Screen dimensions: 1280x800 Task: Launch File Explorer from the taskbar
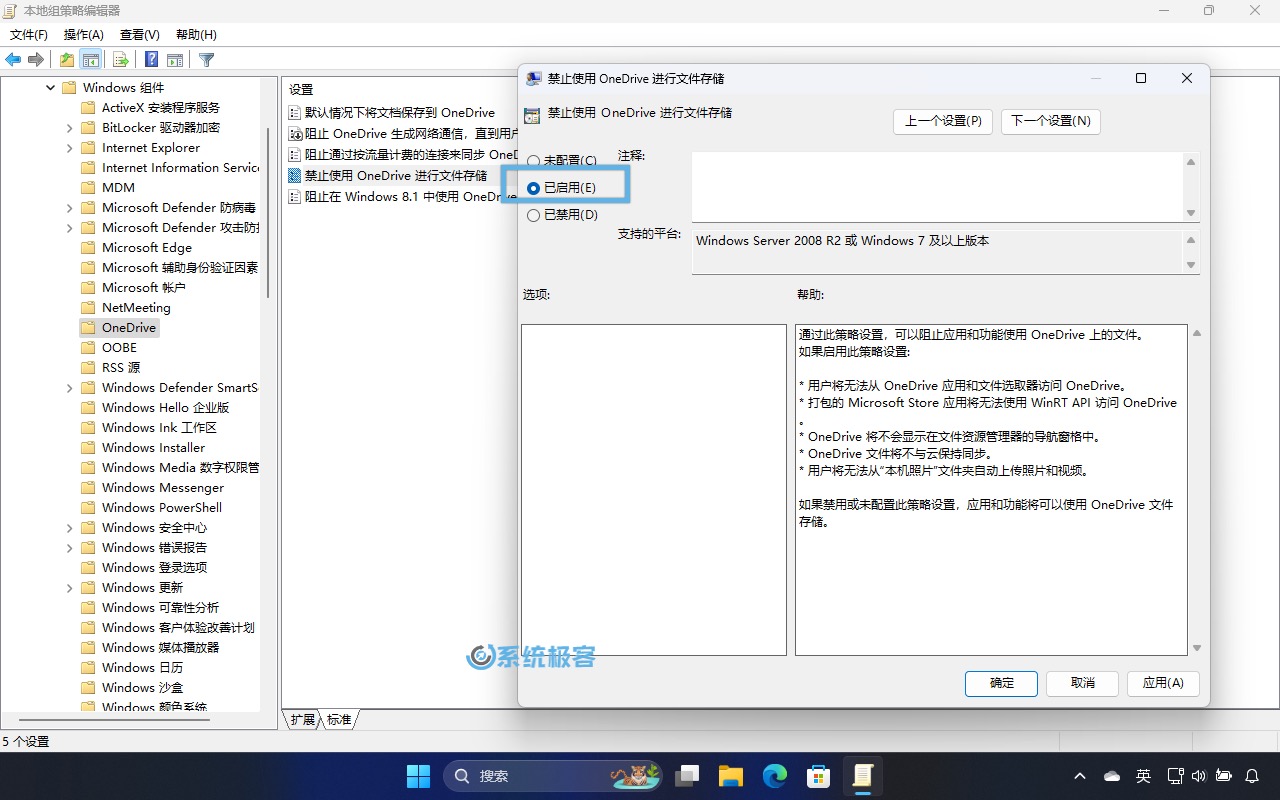[731, 776]
